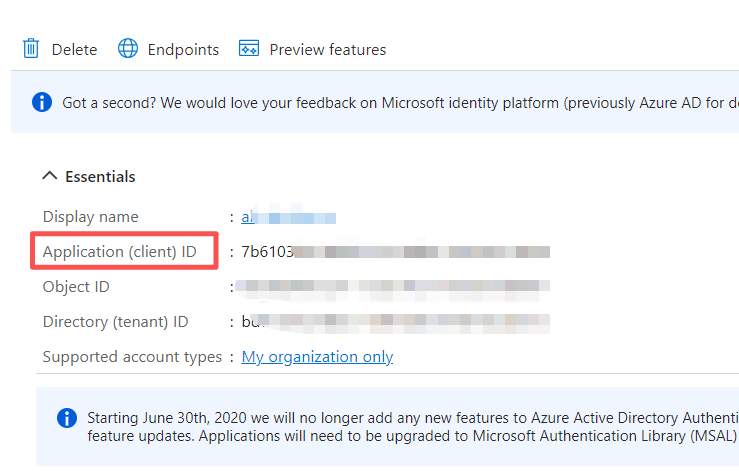739x471 pixels.
Task: Click the Preview features icon
Action: pos(249,49)
